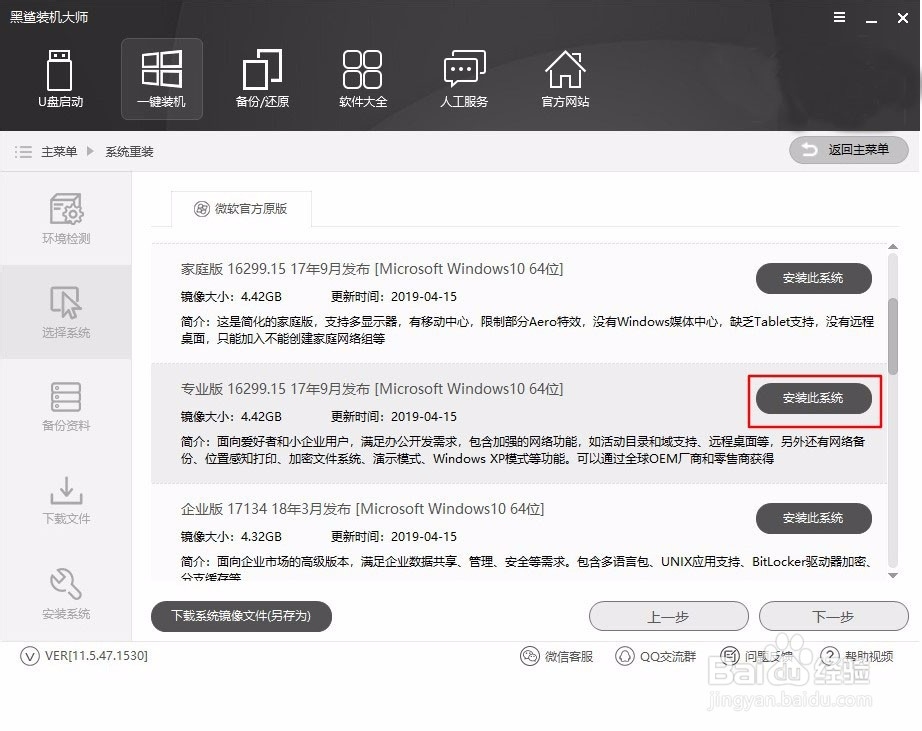This screenshot has width=922, height=731.
Task: Open 帮助视频 help link
Action: [857, 656]
